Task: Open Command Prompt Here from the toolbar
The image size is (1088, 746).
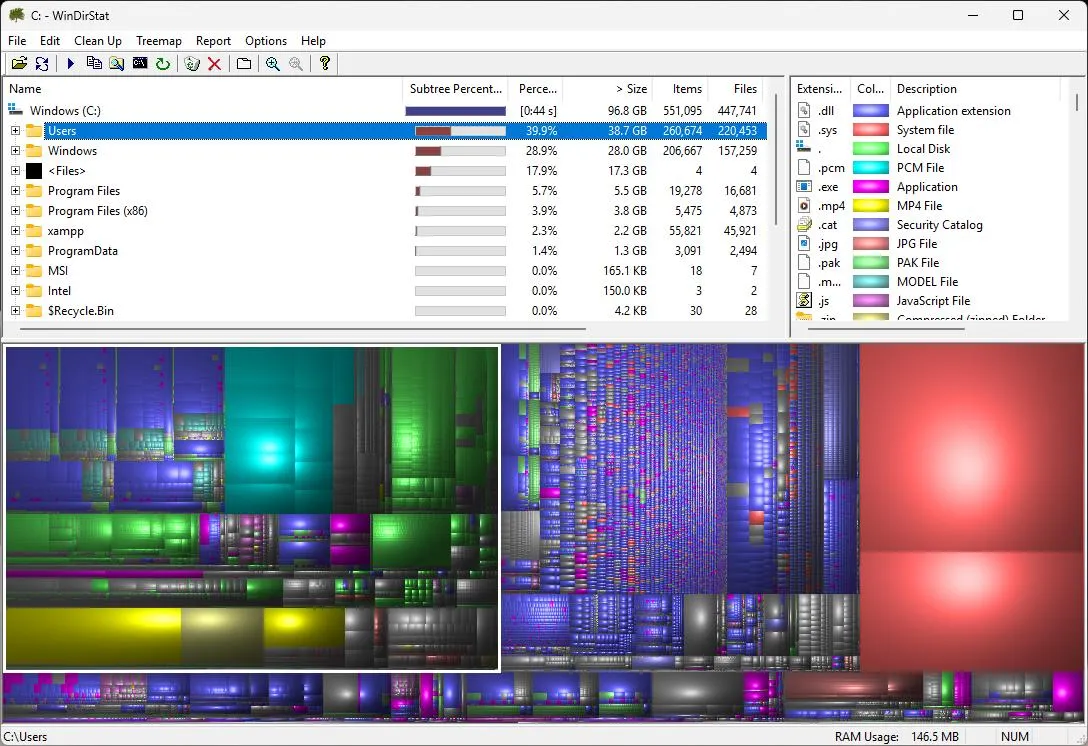Action: 139,63
